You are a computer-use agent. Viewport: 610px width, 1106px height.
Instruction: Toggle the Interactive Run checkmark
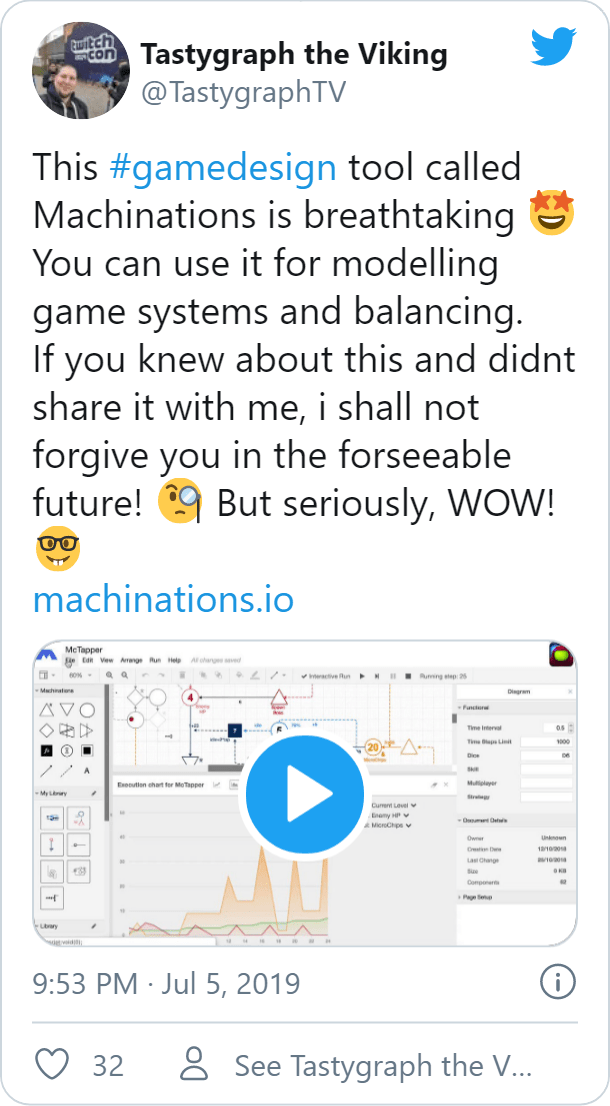point(304,676)
